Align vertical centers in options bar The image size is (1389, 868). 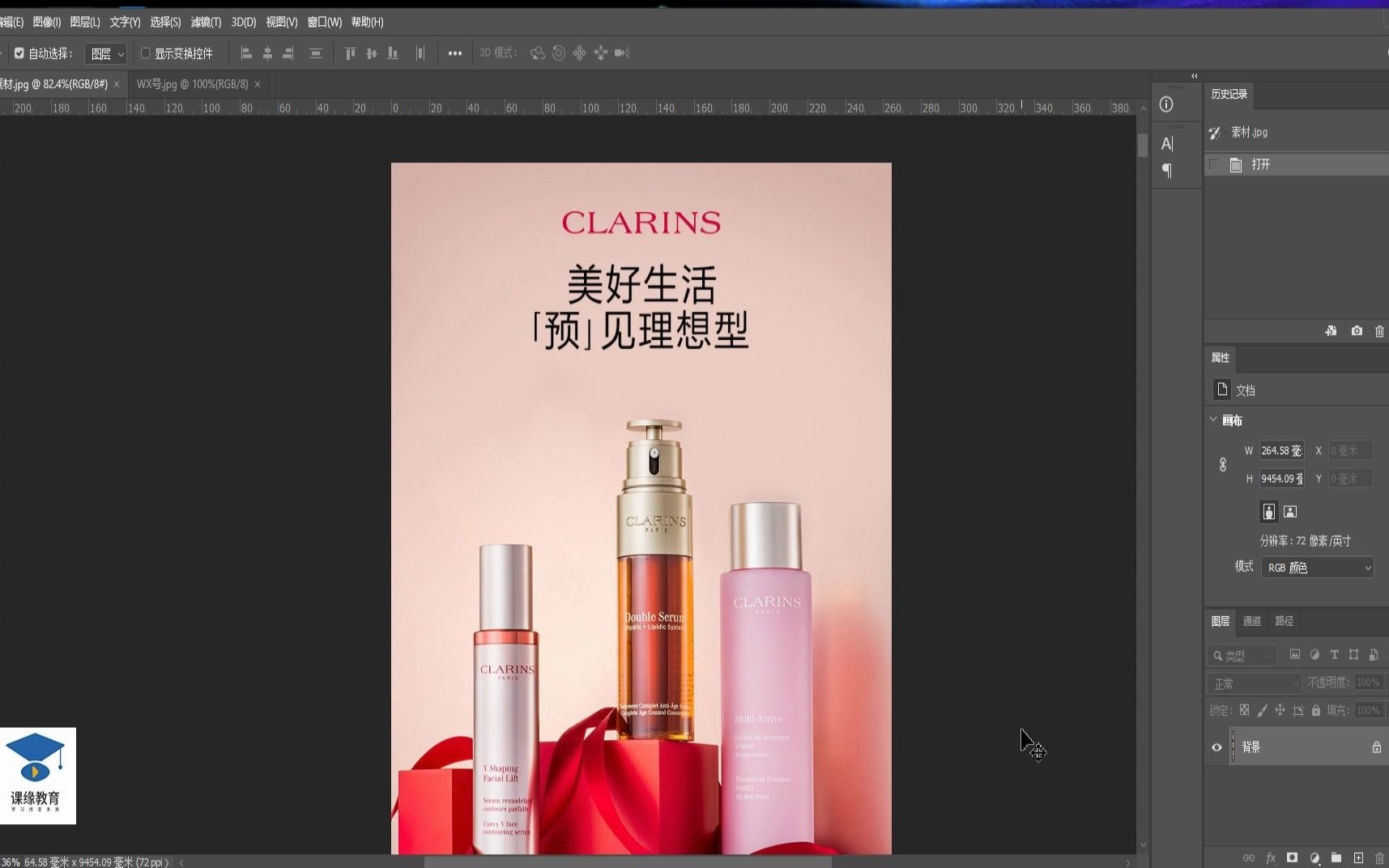pyautogui.click(x=371, y=53)
